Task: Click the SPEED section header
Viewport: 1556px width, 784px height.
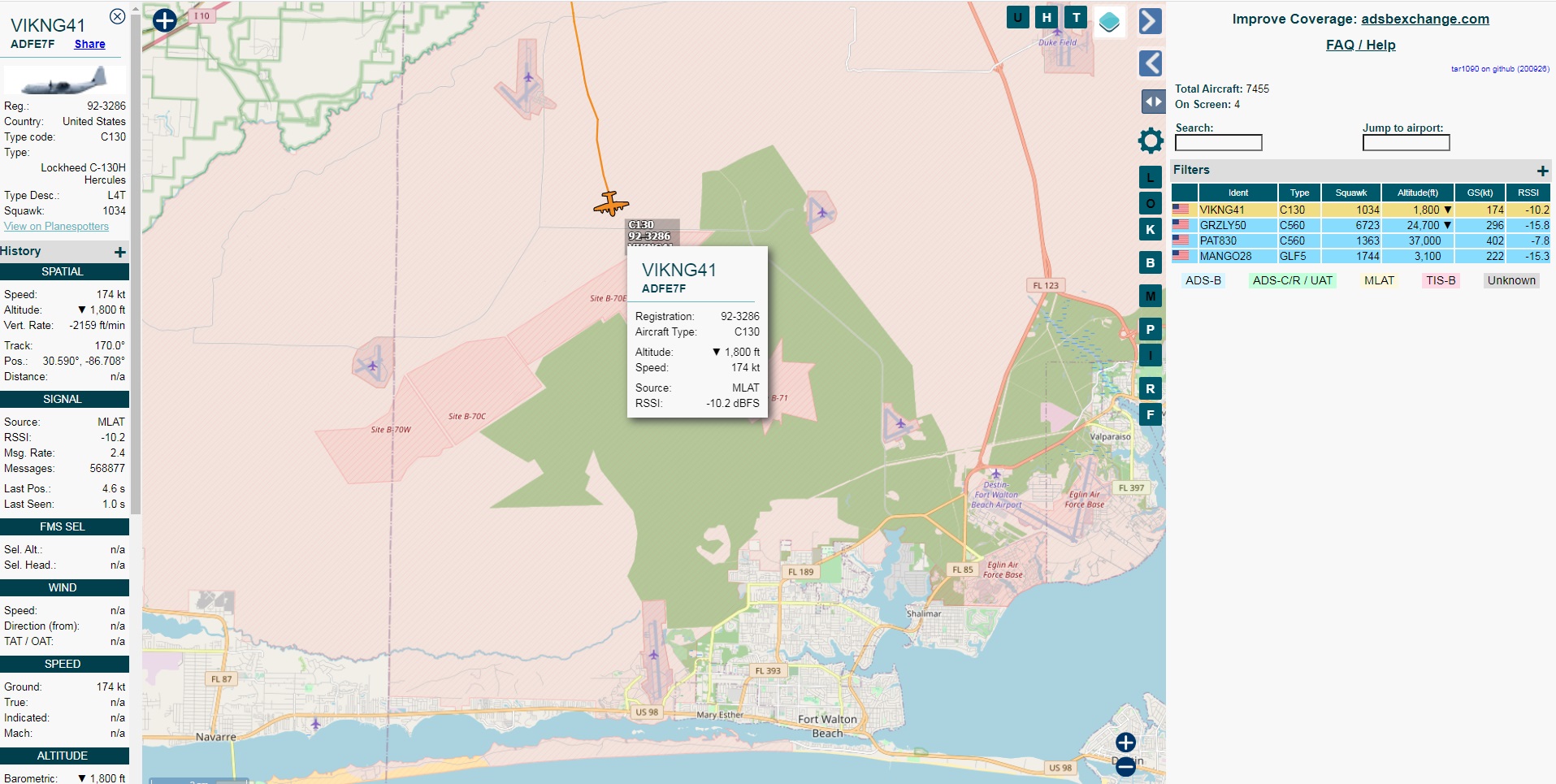Action: [x=63, y=664]
